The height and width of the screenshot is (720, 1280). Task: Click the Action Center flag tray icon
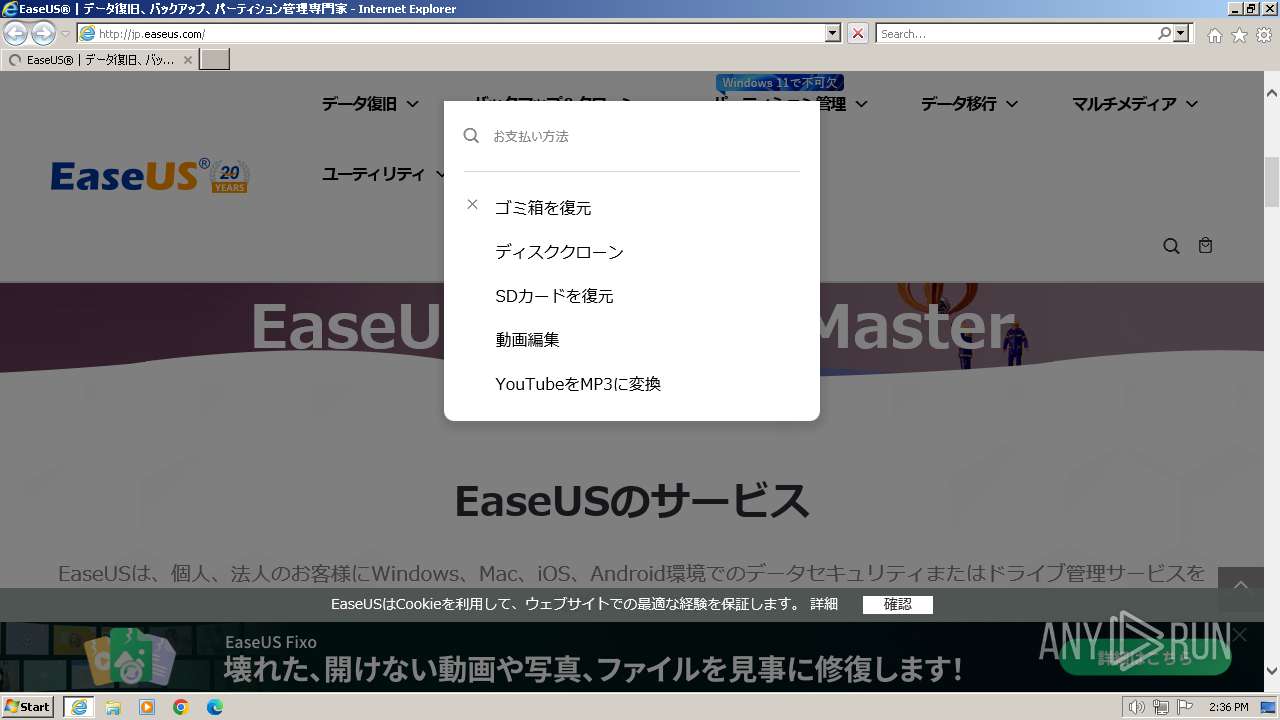tap(1184, 707)
